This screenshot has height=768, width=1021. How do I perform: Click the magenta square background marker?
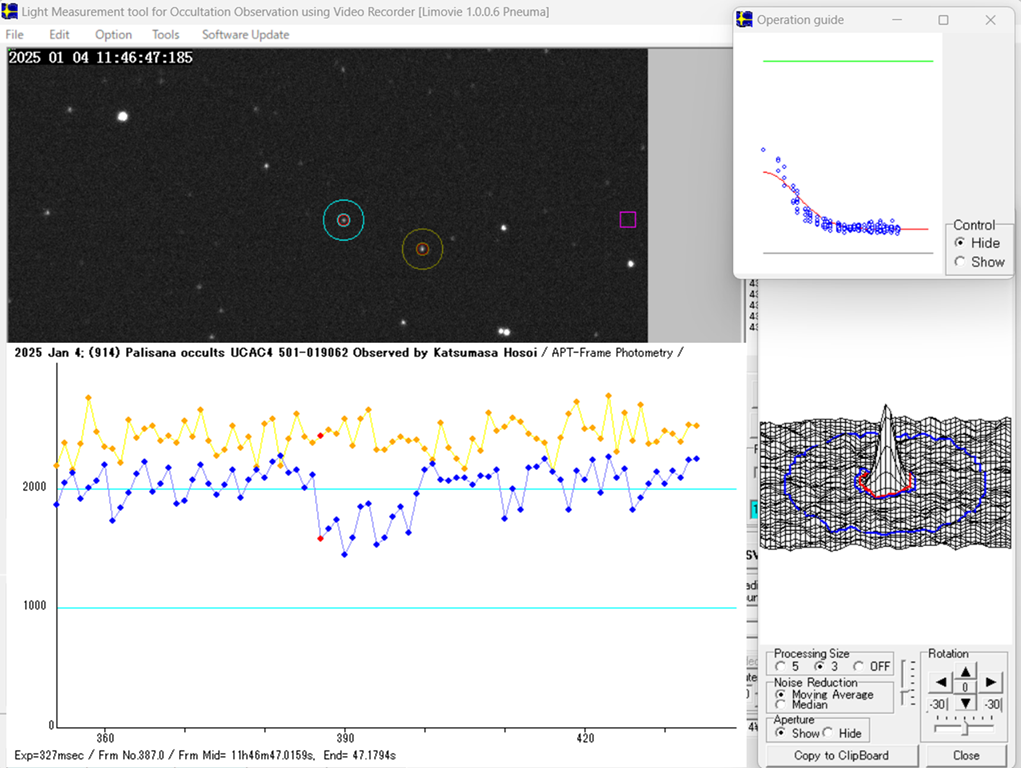point(627,219)
